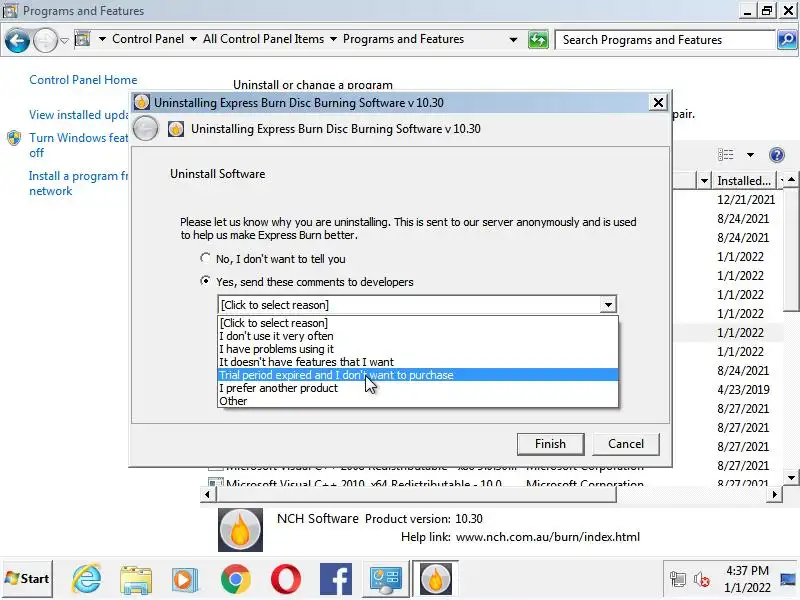
Task: Click Turn Windows features on or off
Action: (x=79, y=145)
